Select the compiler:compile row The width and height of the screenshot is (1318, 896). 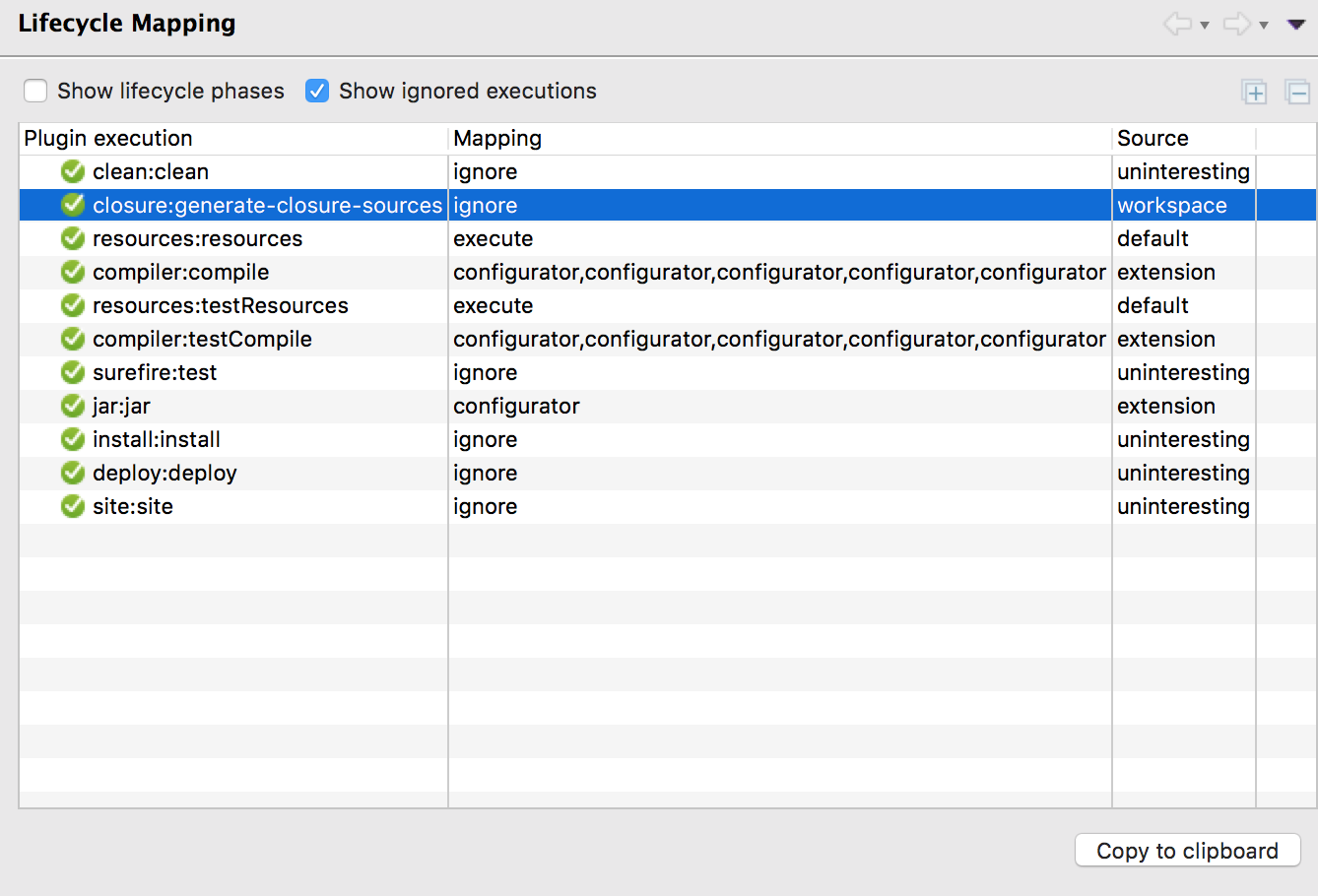[x=180, y=272]
